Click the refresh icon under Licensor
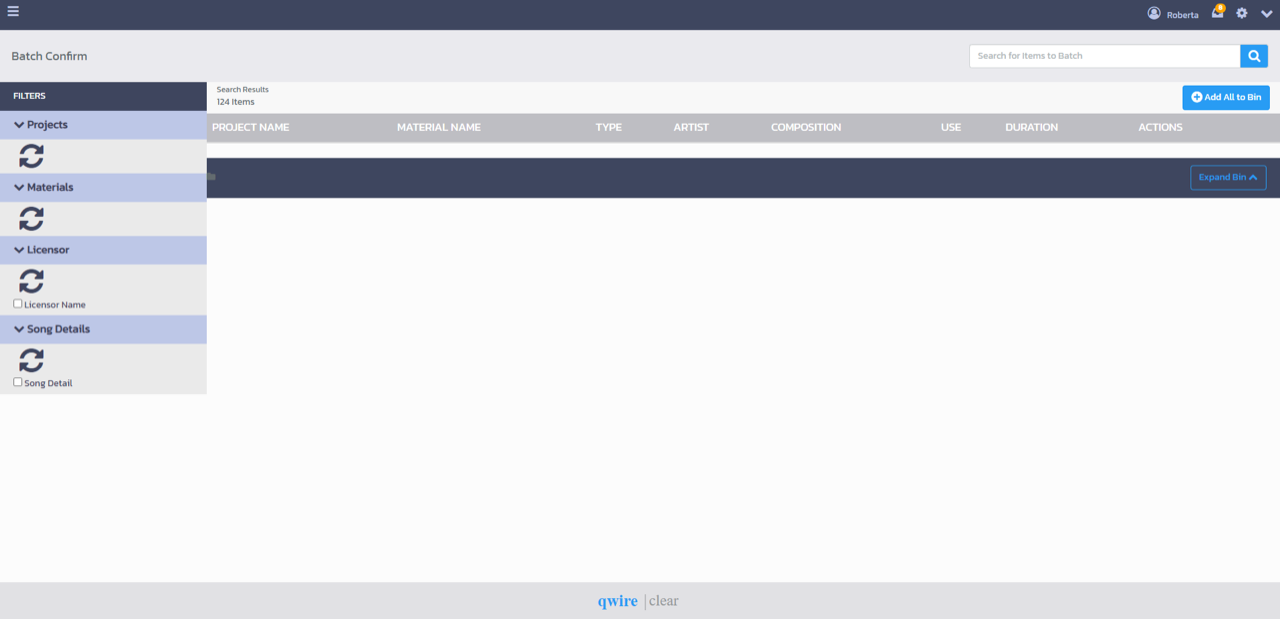 click(32, 281)
